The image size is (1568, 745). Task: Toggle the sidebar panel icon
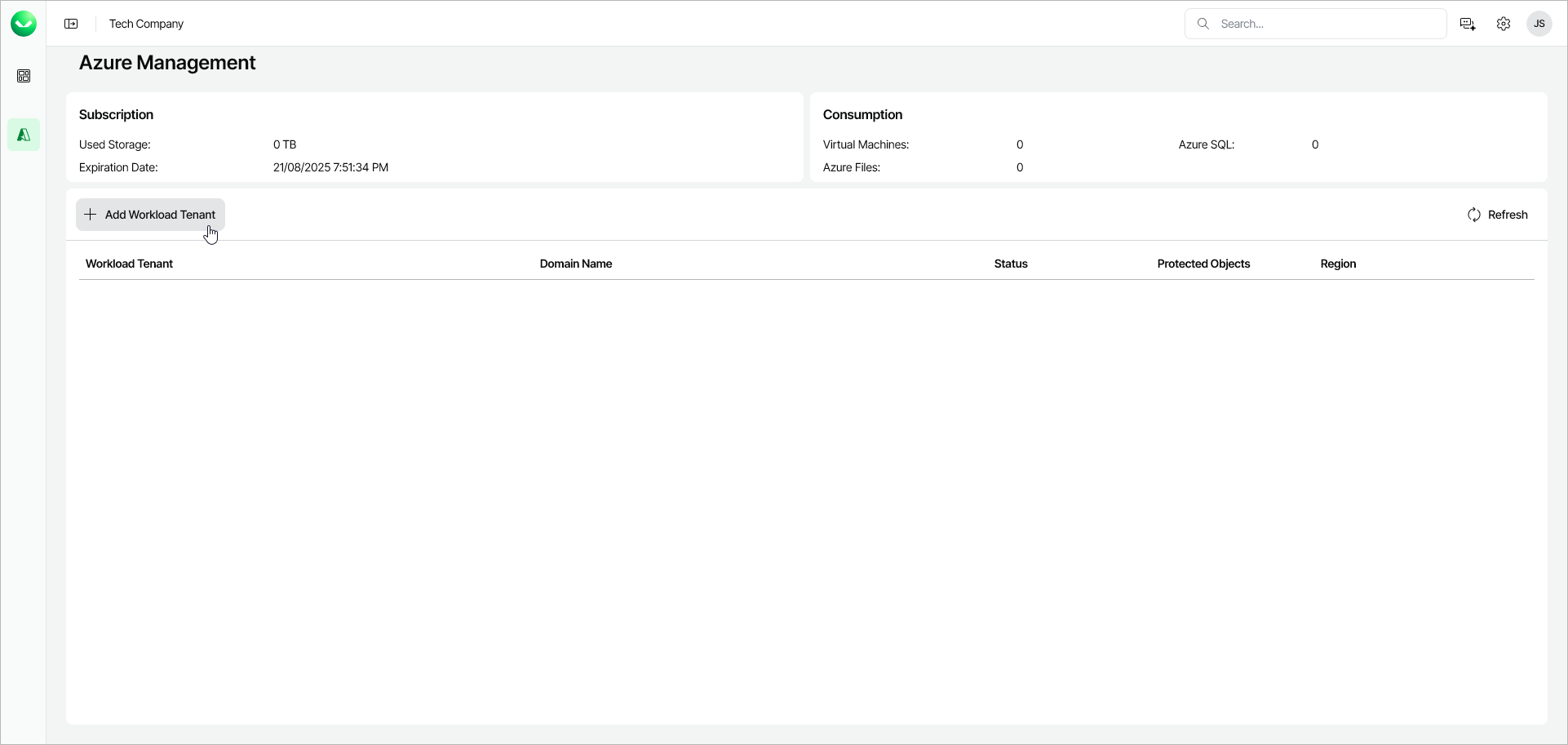pyautogui.click(x=71, y=24)
